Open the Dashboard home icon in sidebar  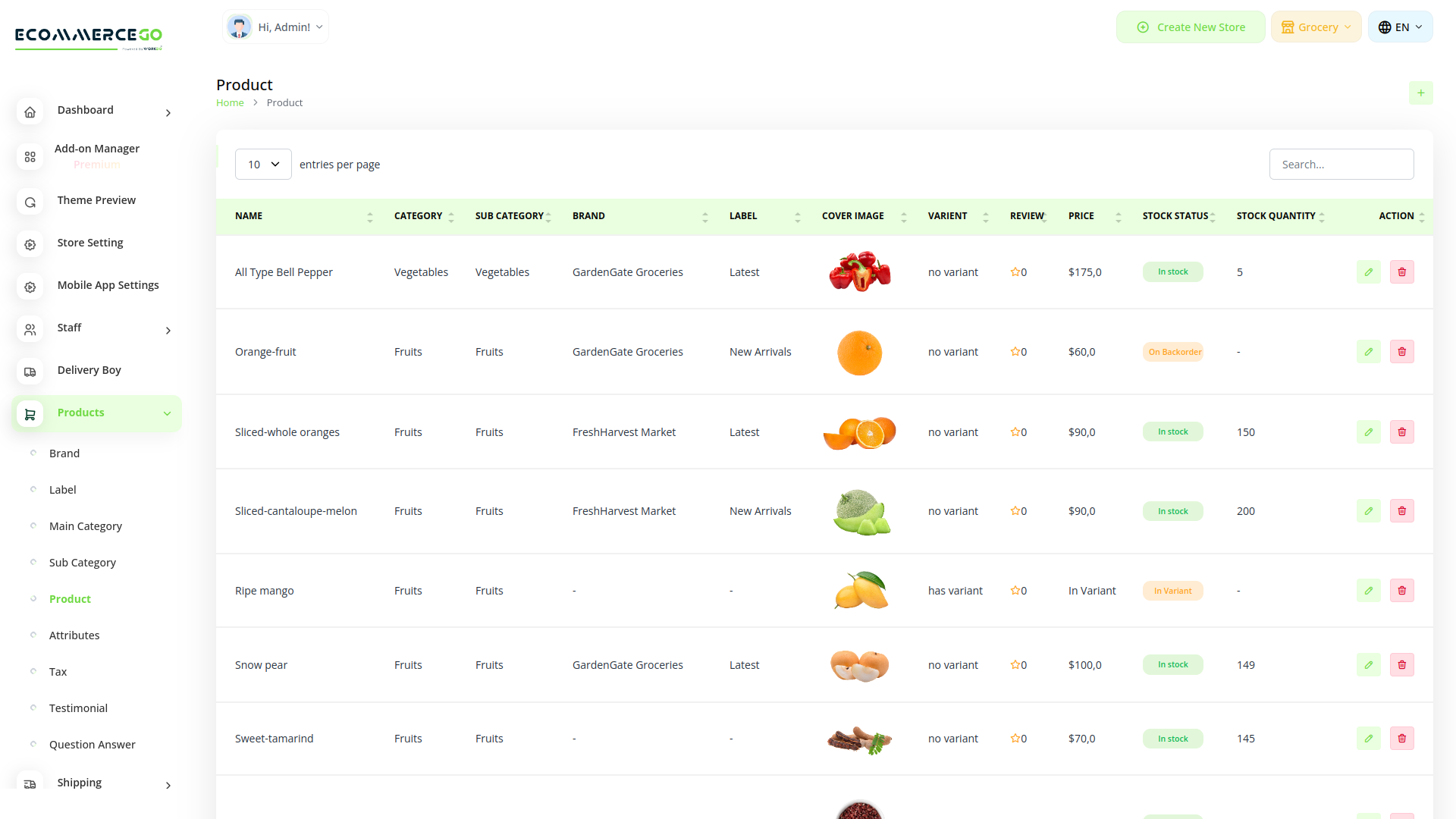(30, 111)
